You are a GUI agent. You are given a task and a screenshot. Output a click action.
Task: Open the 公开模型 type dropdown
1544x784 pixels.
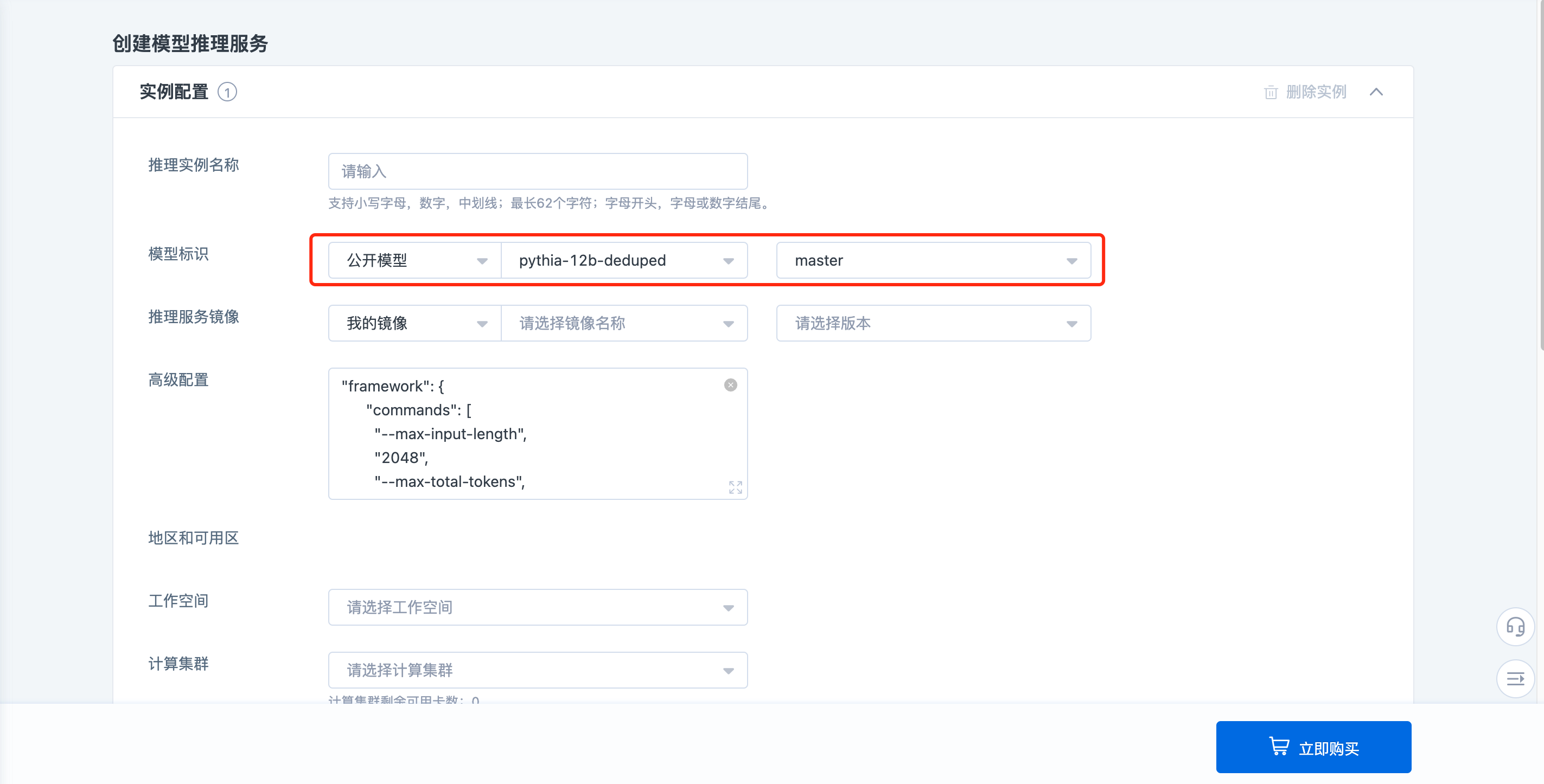coord(414,260)
